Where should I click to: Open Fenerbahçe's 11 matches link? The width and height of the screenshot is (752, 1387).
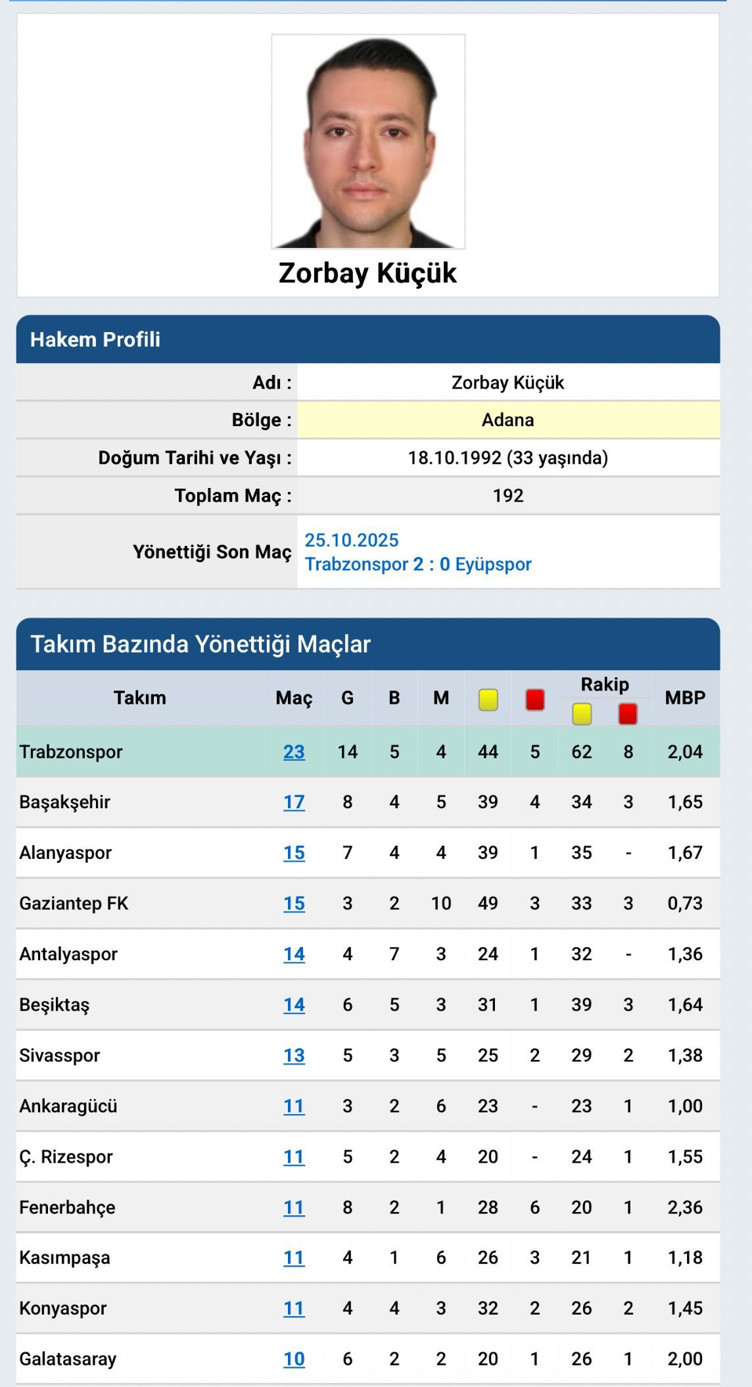coord(294,1207)
